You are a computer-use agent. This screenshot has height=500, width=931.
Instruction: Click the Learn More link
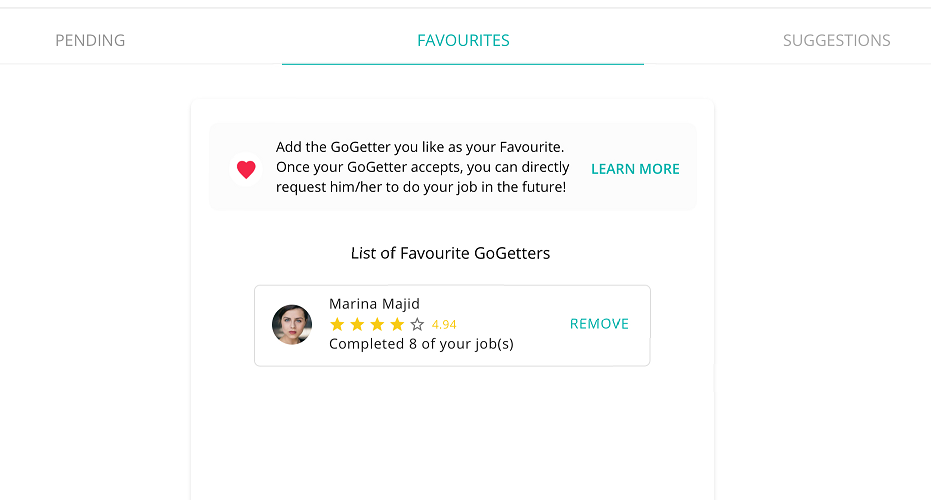(635, 169)
